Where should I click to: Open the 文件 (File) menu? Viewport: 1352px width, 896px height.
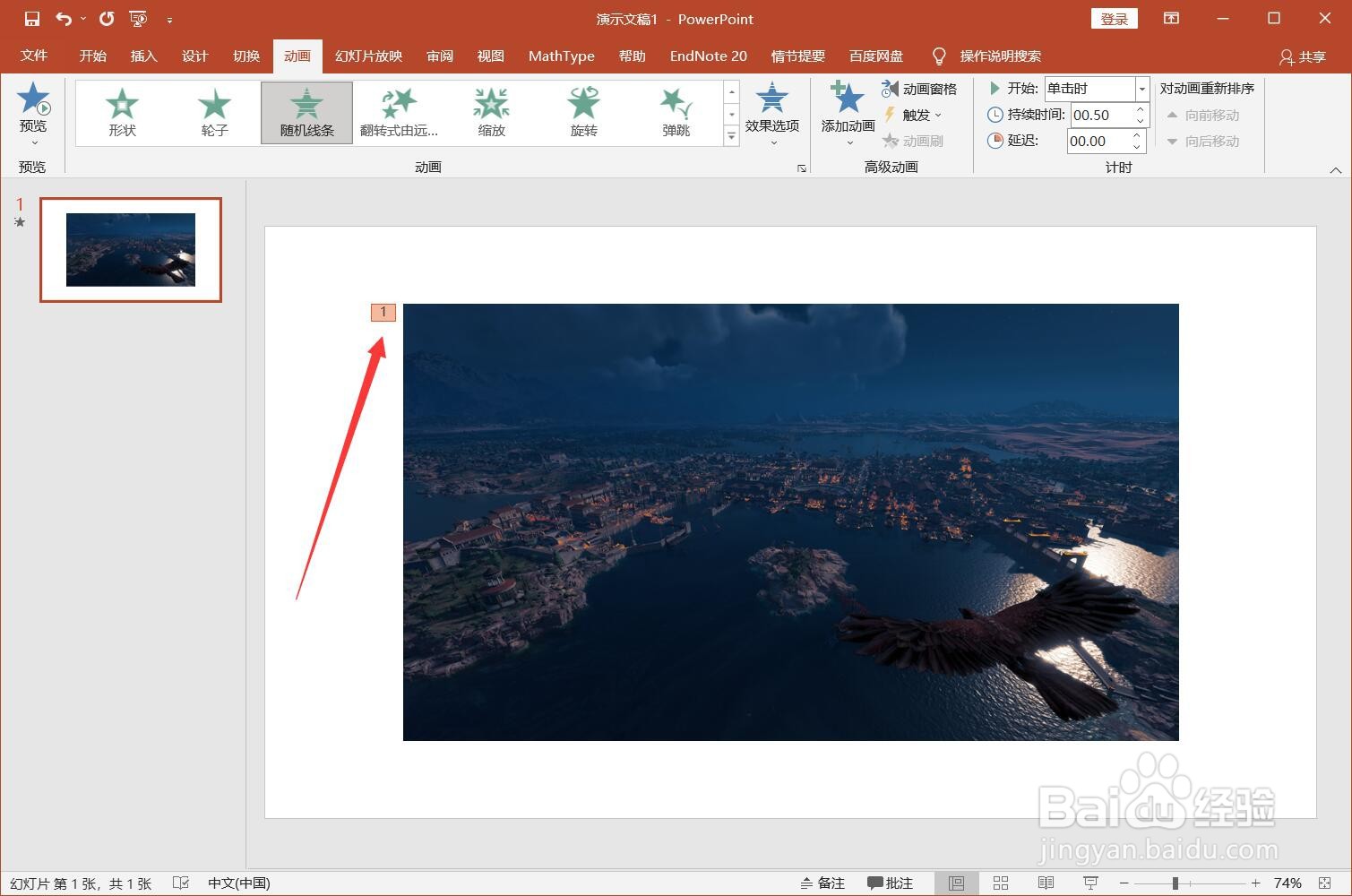[x=34, y=56]
